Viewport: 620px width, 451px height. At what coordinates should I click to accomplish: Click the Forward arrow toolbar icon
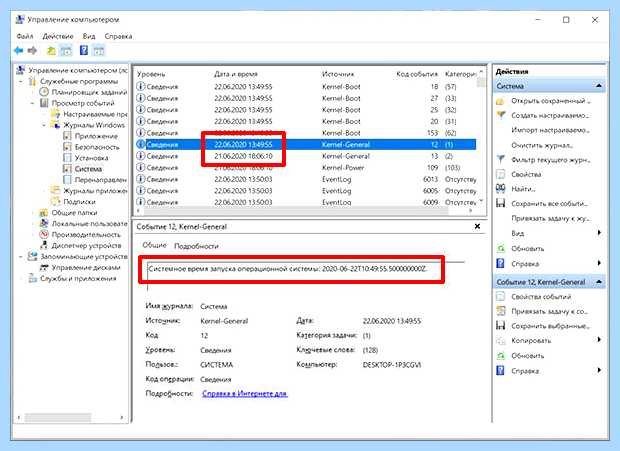[x=32, y=51]
